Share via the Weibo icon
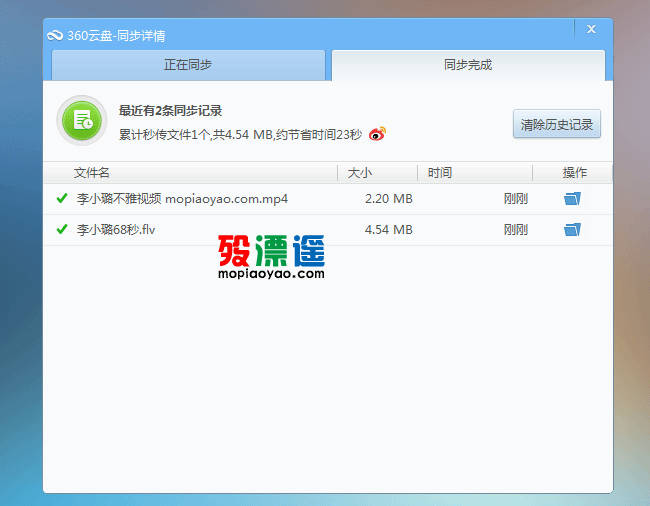 [377, 134]
